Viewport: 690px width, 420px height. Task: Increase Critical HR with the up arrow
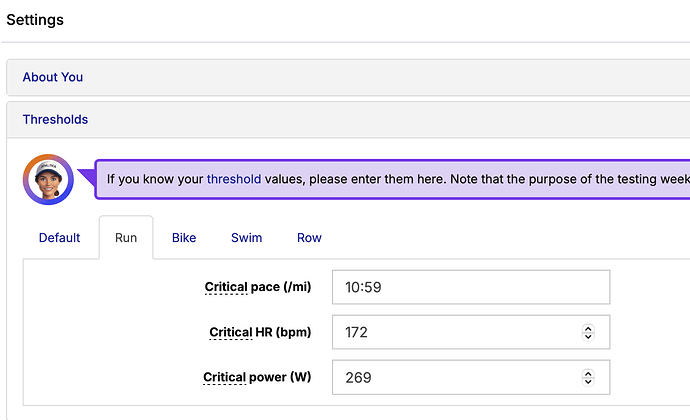pos(588,328)
